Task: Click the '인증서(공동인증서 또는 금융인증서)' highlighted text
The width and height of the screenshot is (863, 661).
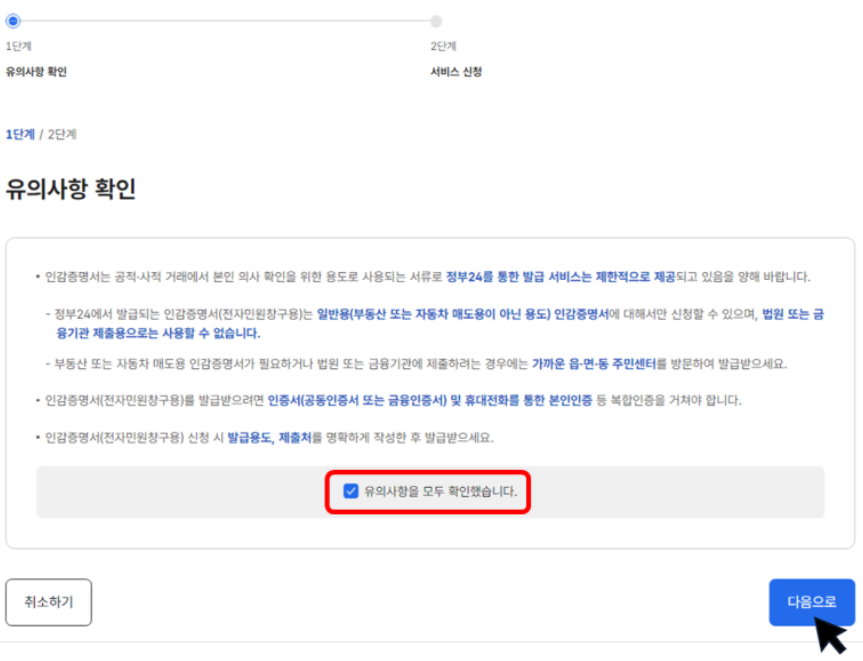Action: tap(357, 400)
